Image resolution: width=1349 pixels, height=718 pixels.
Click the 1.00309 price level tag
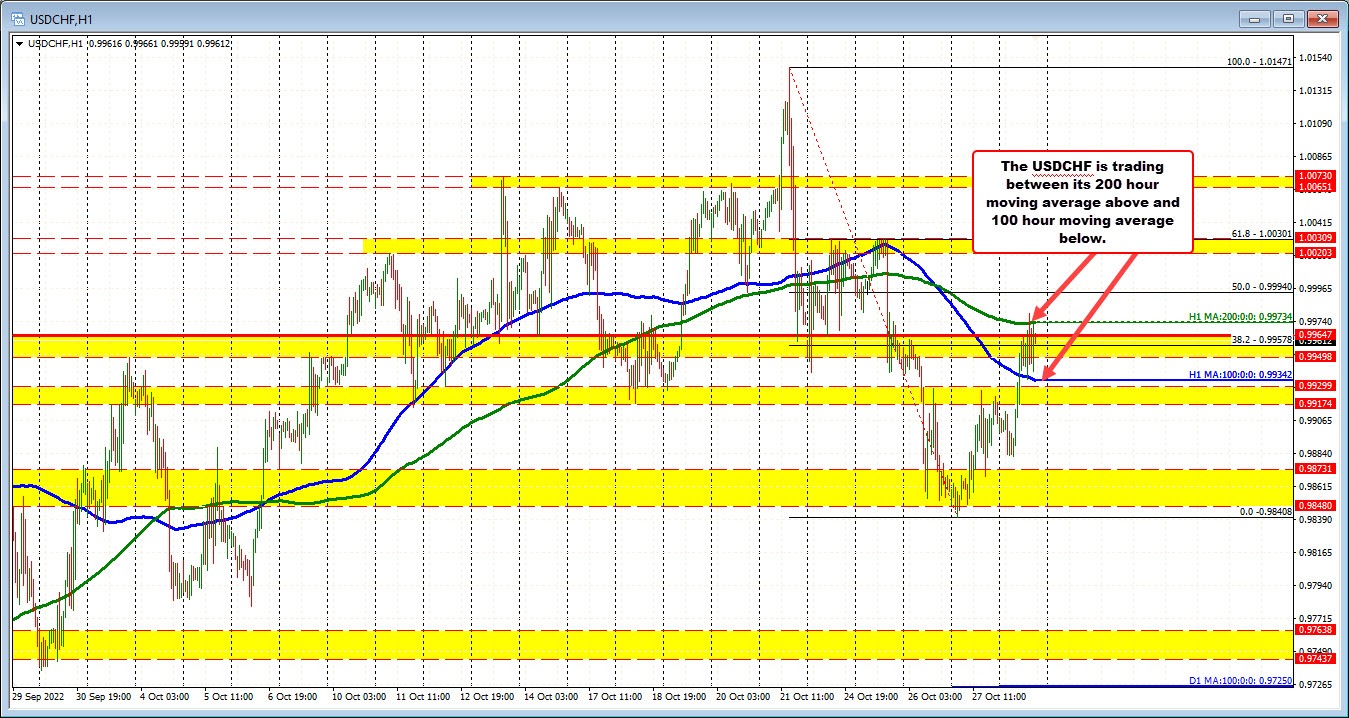click(x=1317, y=237)
